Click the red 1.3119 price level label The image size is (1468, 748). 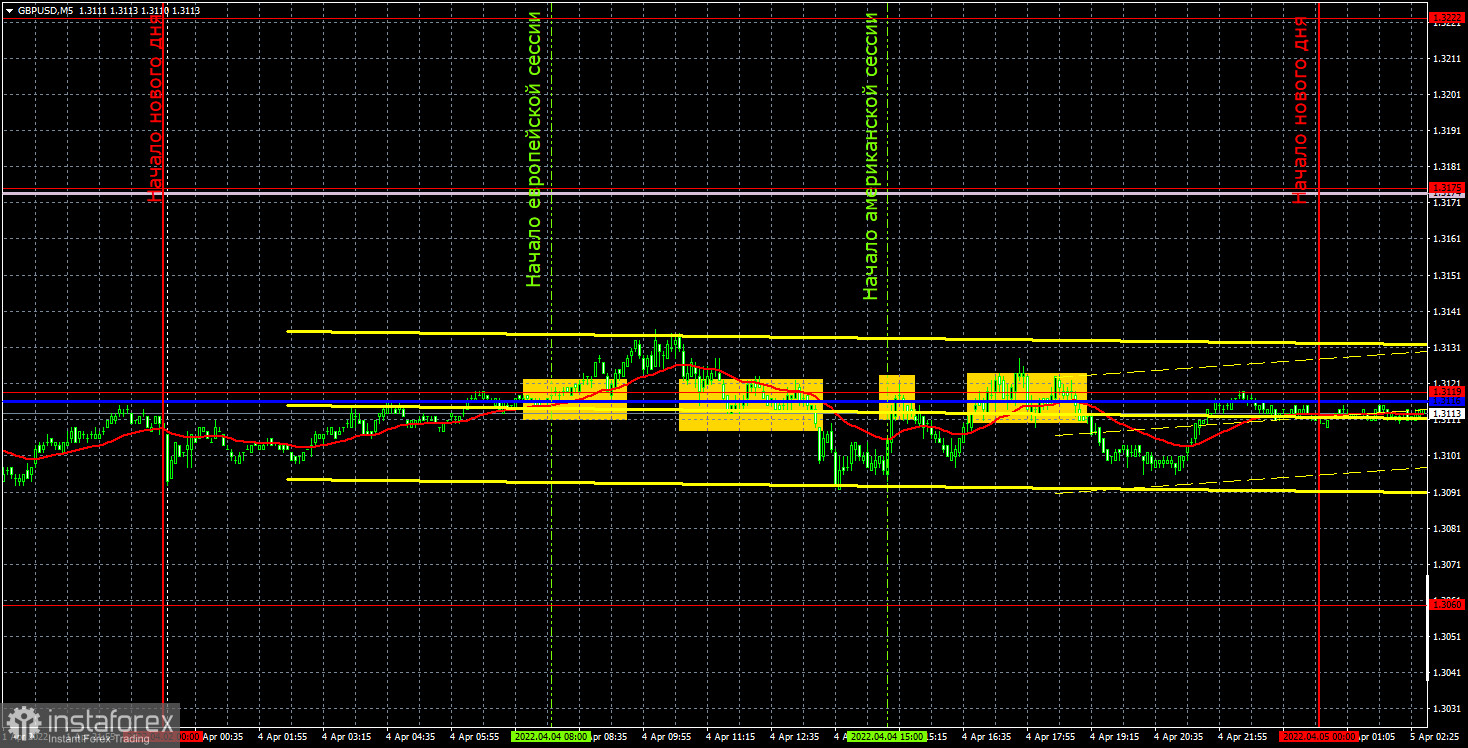coord(1447,391)
